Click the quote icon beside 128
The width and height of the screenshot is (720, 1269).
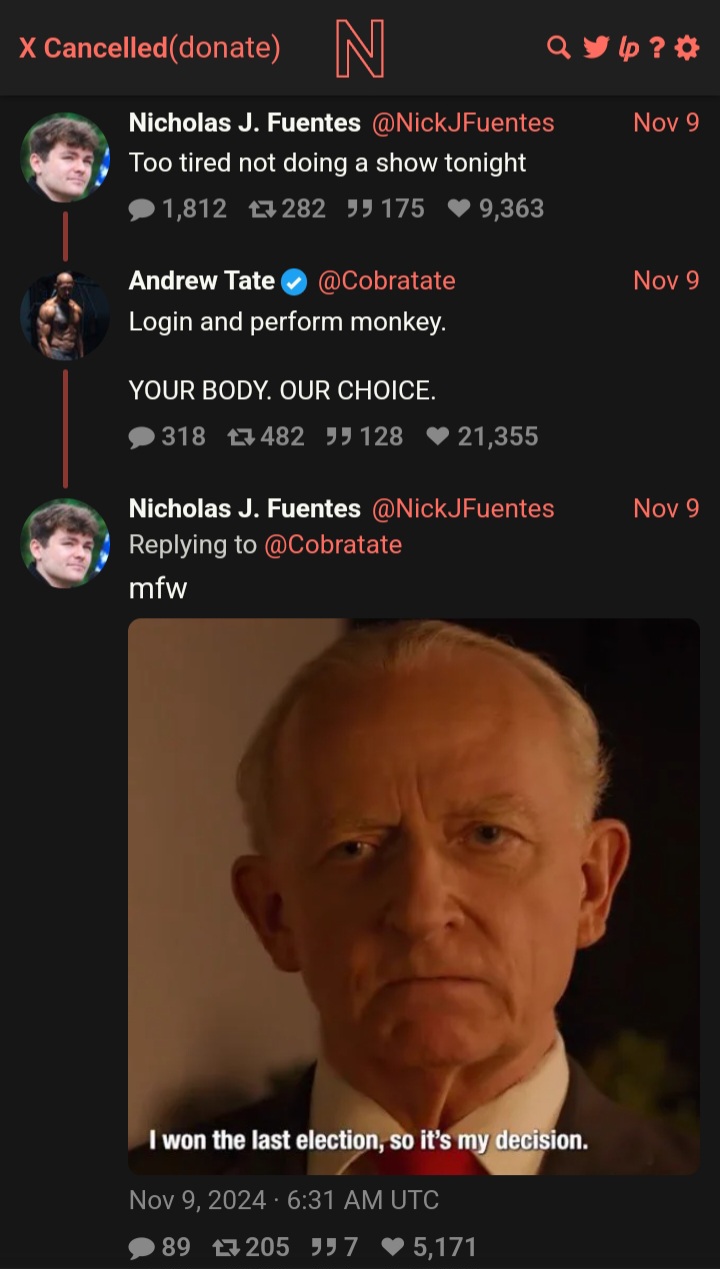point(339,437)
